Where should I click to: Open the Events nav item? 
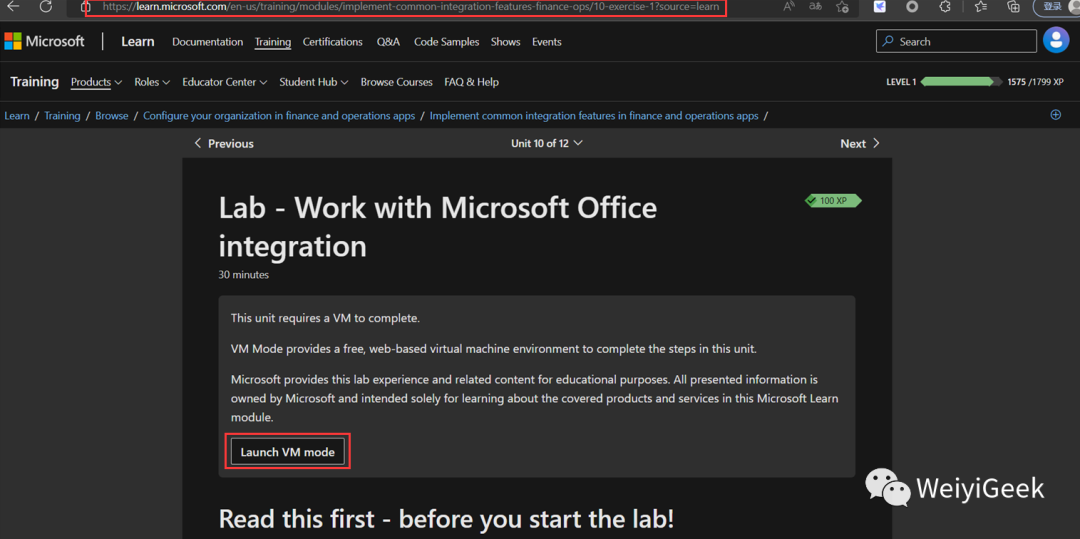pyautogui.click(x=546, y=42)
